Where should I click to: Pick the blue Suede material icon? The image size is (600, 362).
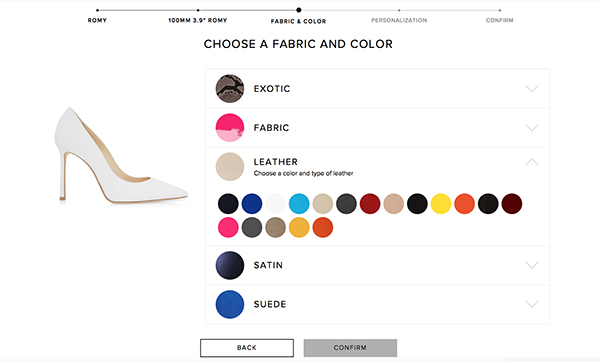[230, 304]
